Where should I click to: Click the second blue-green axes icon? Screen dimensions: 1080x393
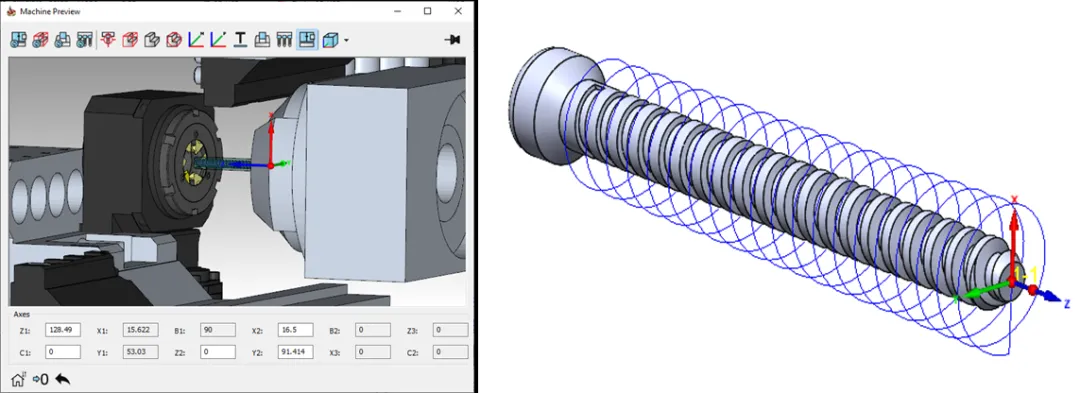218,40
